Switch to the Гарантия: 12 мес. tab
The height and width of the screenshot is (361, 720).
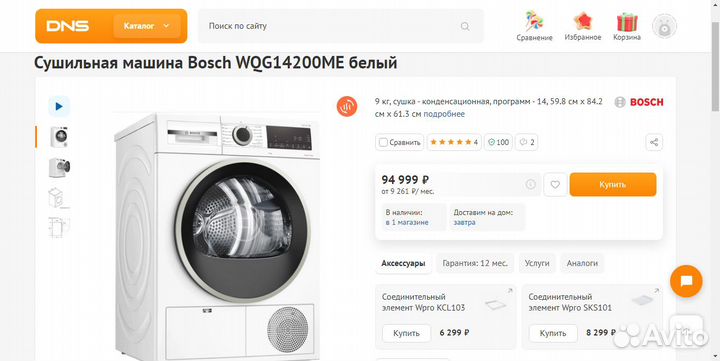475,263
